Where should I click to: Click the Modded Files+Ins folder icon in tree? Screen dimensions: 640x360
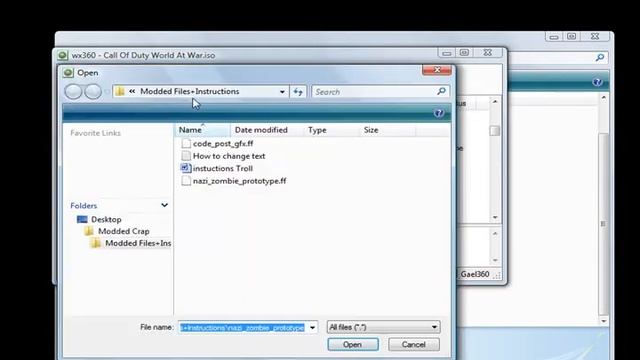click(x=96, y=243)
